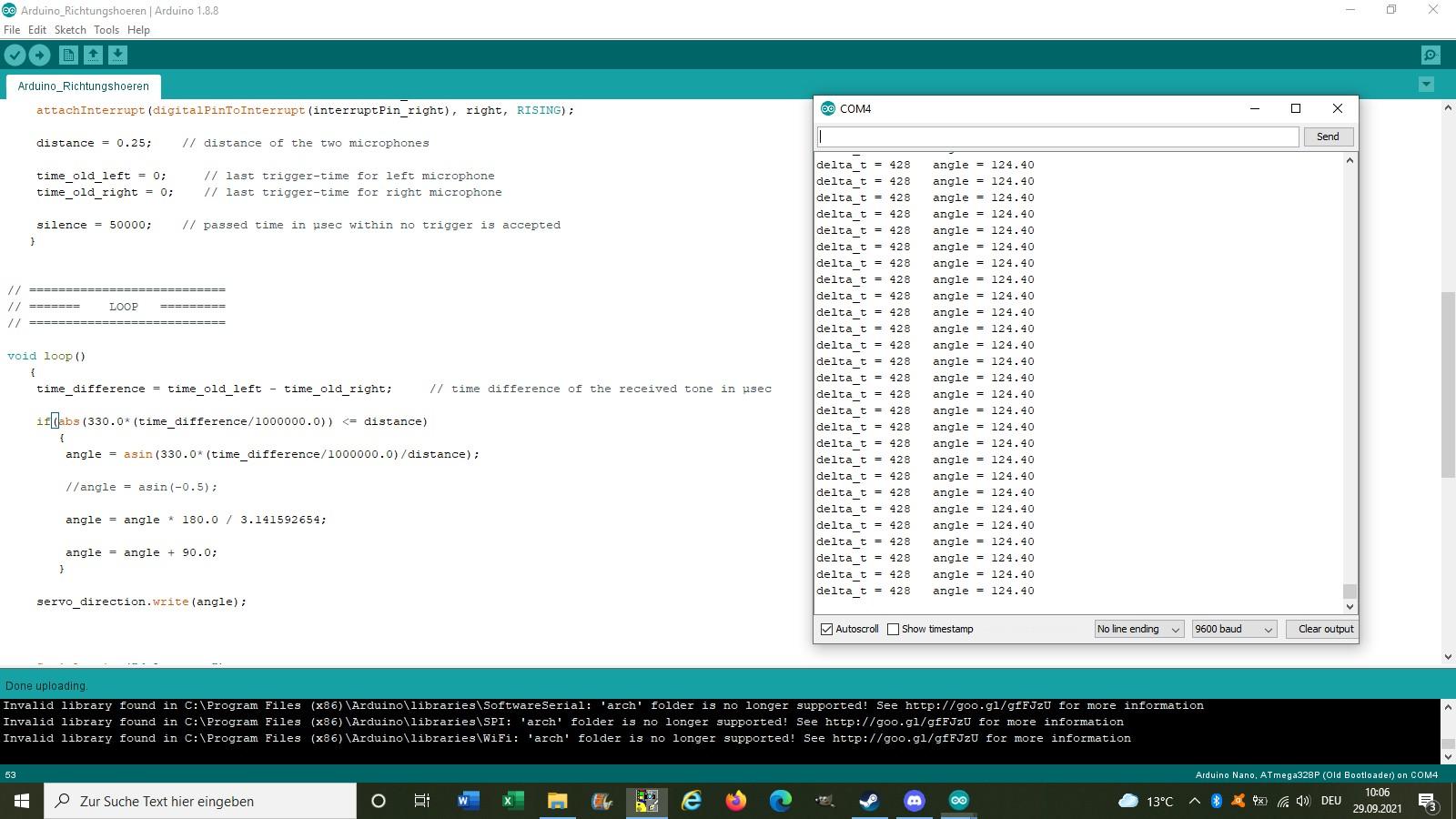Click the 'distance = 0.25;' code line
Screen dimensions: 1456x819
click(94, 143)
